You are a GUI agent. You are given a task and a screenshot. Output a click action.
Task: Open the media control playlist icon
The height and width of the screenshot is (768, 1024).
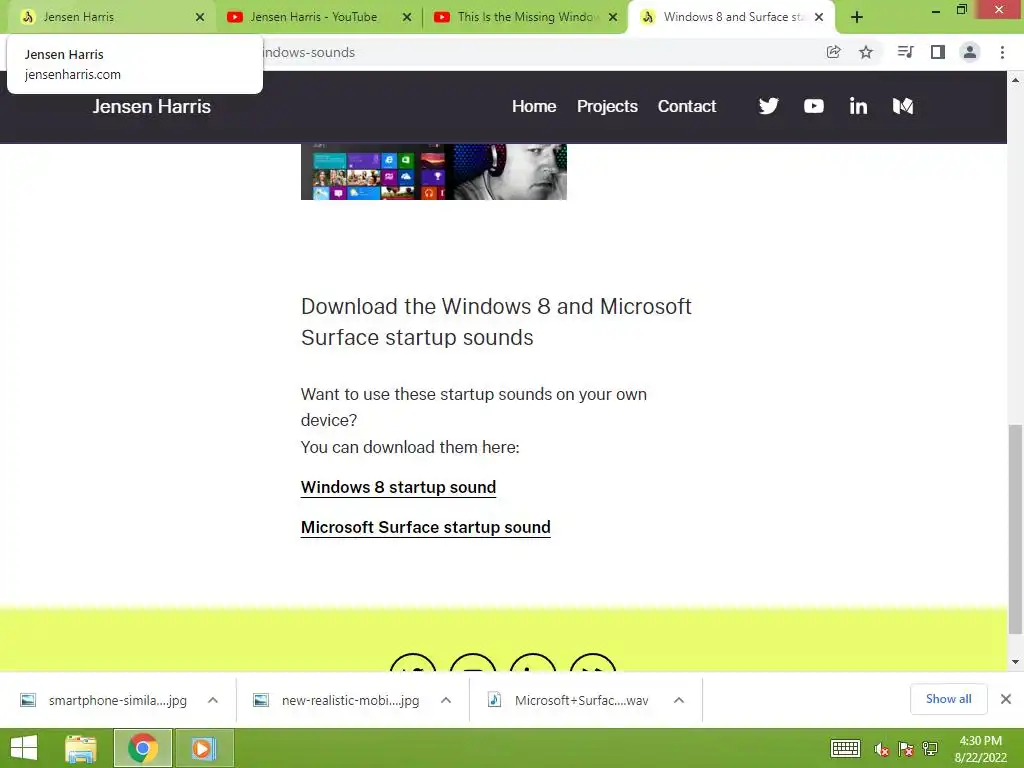point(905,52)
